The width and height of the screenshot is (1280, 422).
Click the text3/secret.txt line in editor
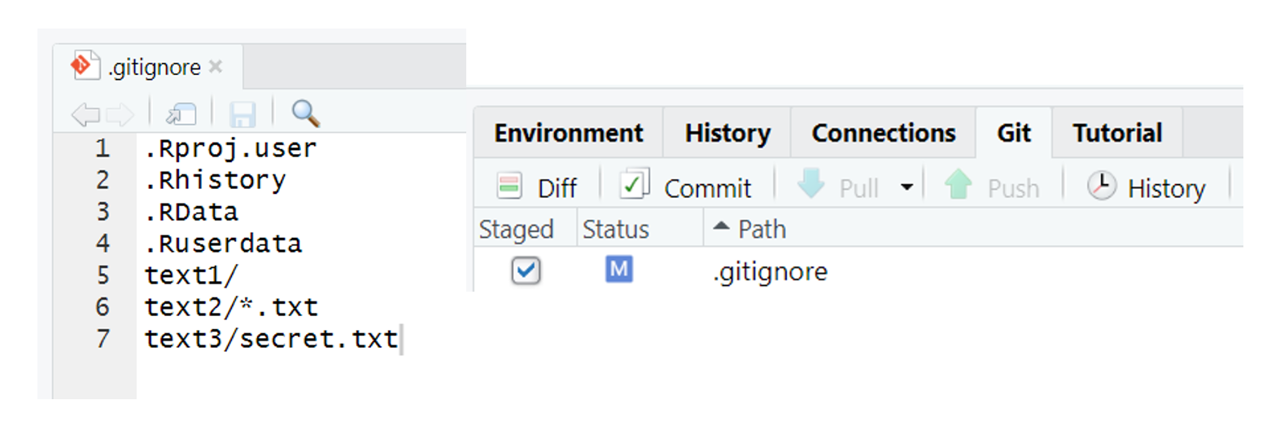click(x=270, y=339)
